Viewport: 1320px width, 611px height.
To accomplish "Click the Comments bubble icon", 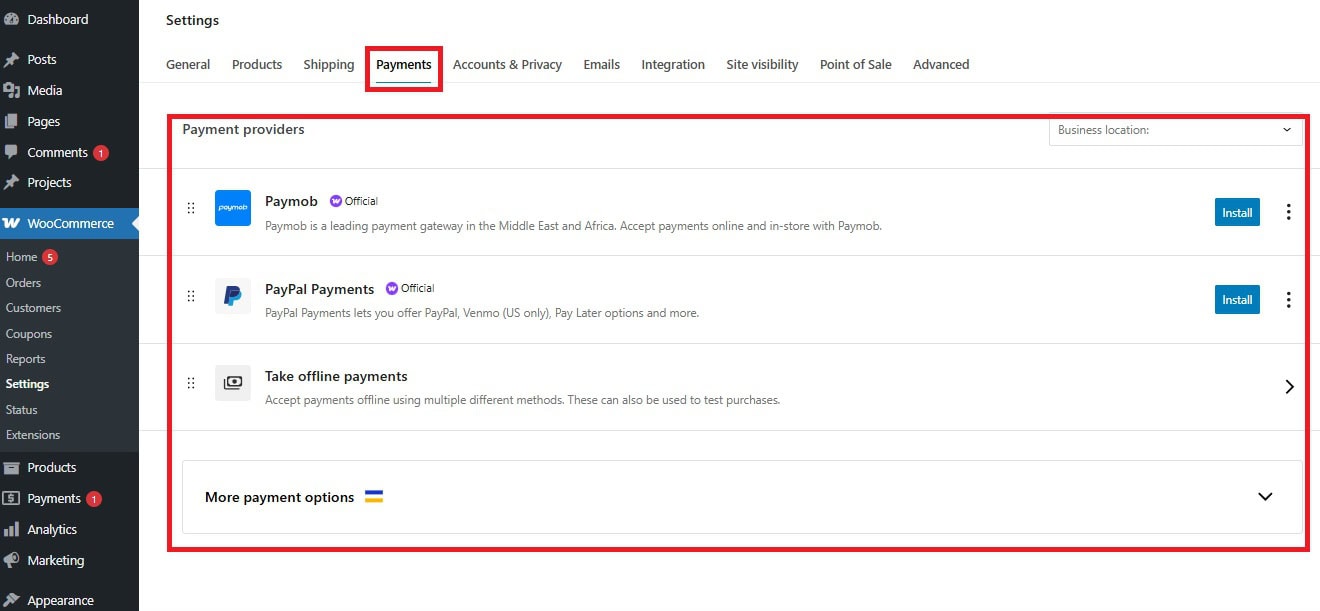I will tap(12, 153).
